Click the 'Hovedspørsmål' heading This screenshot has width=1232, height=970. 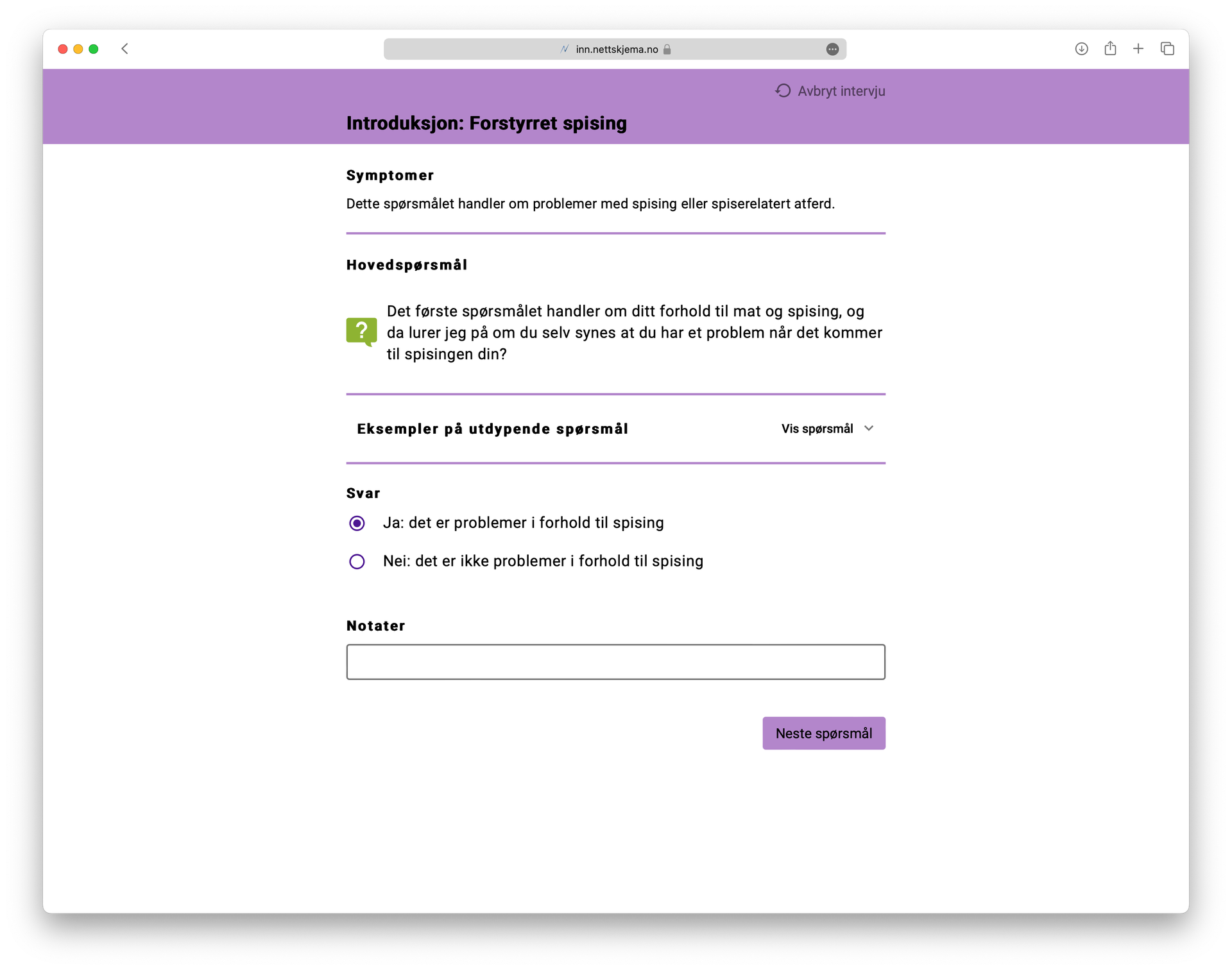coord(407,265)
